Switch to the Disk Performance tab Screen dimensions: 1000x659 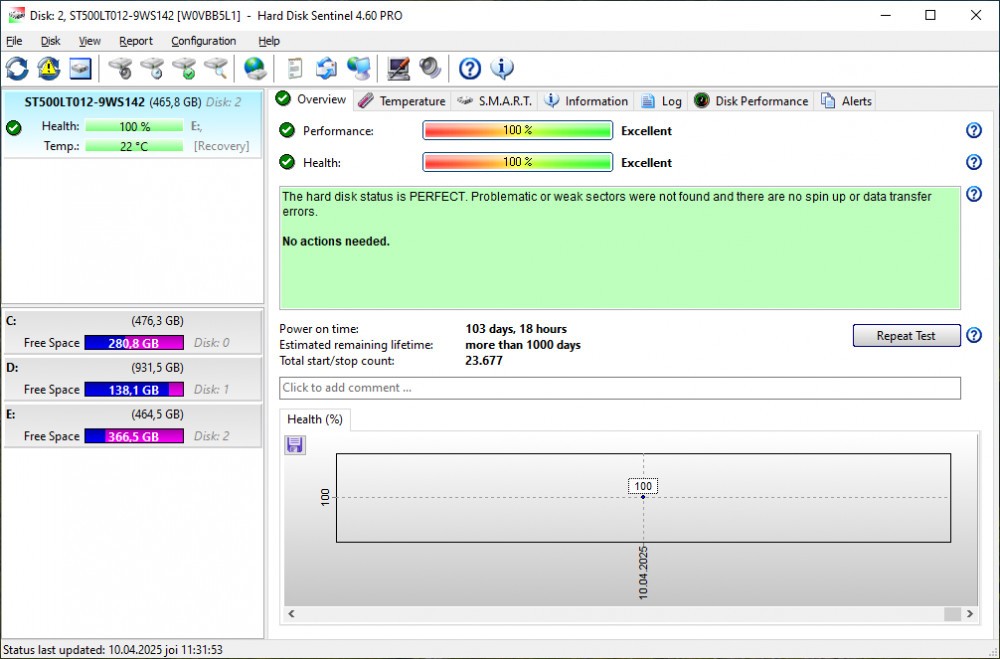[x=751, y=101]
